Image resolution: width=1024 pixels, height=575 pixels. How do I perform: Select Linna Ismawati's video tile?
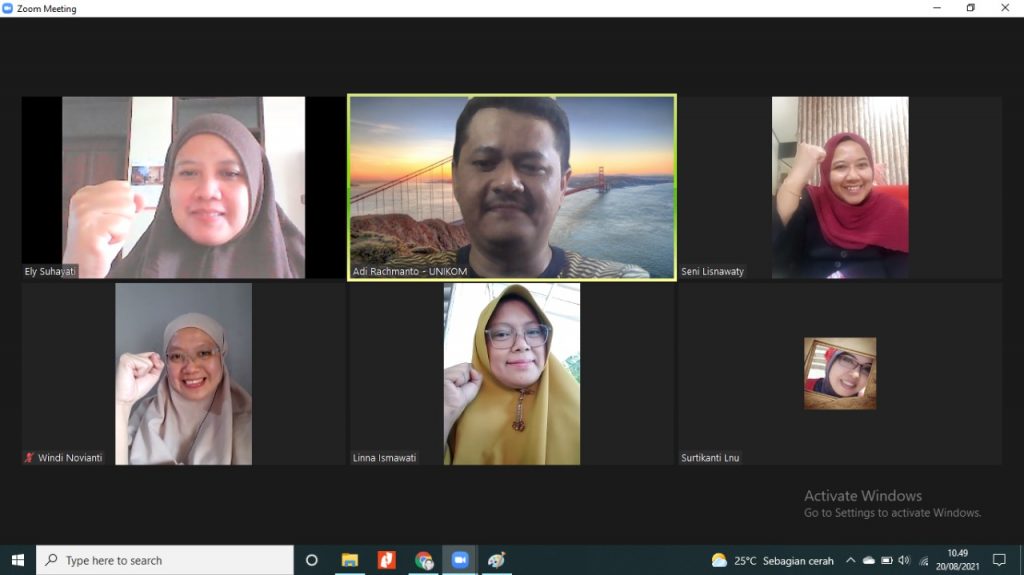[512, 374]
